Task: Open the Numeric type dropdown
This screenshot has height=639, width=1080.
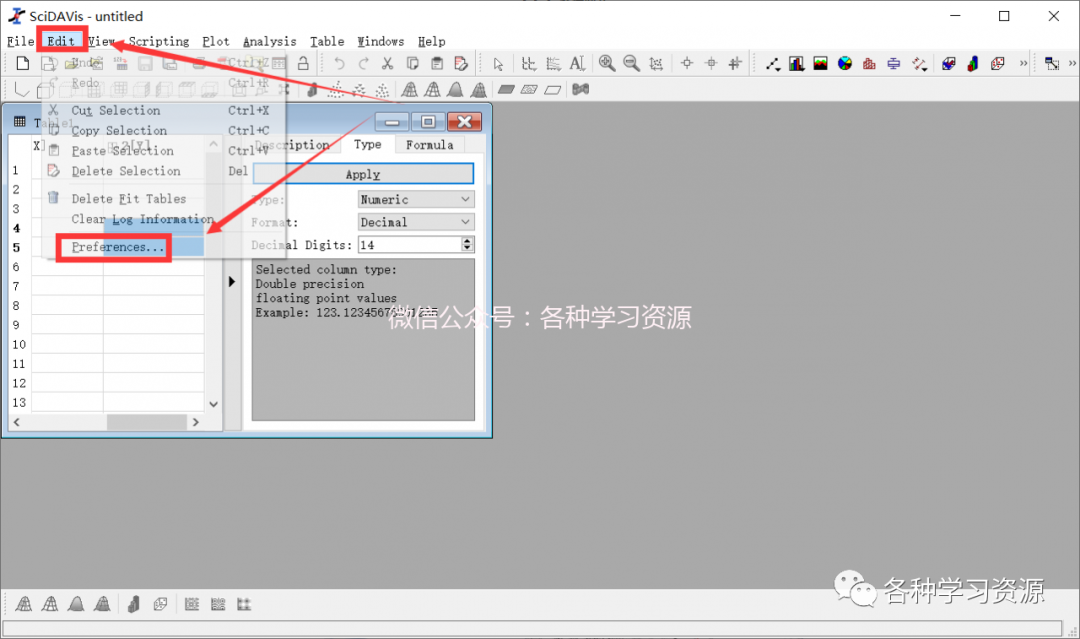Action: pos(416,200)
